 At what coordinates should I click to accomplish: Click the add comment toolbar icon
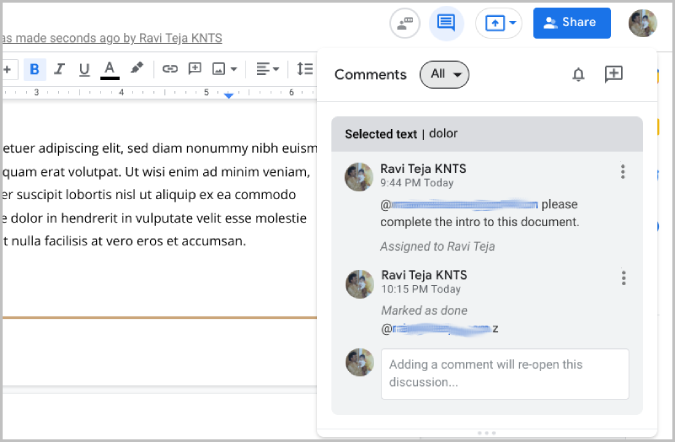(195, 69)
